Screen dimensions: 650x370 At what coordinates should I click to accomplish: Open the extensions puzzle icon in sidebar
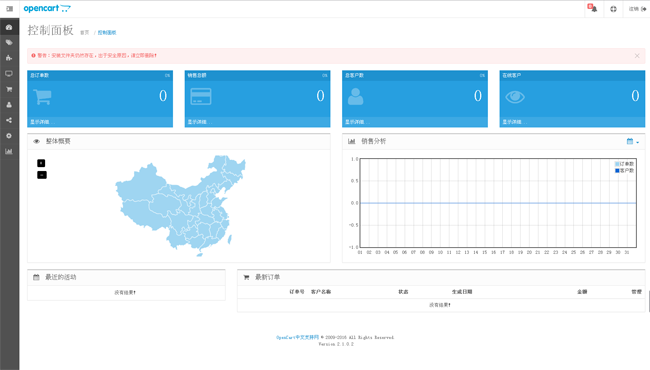point(9,58)
